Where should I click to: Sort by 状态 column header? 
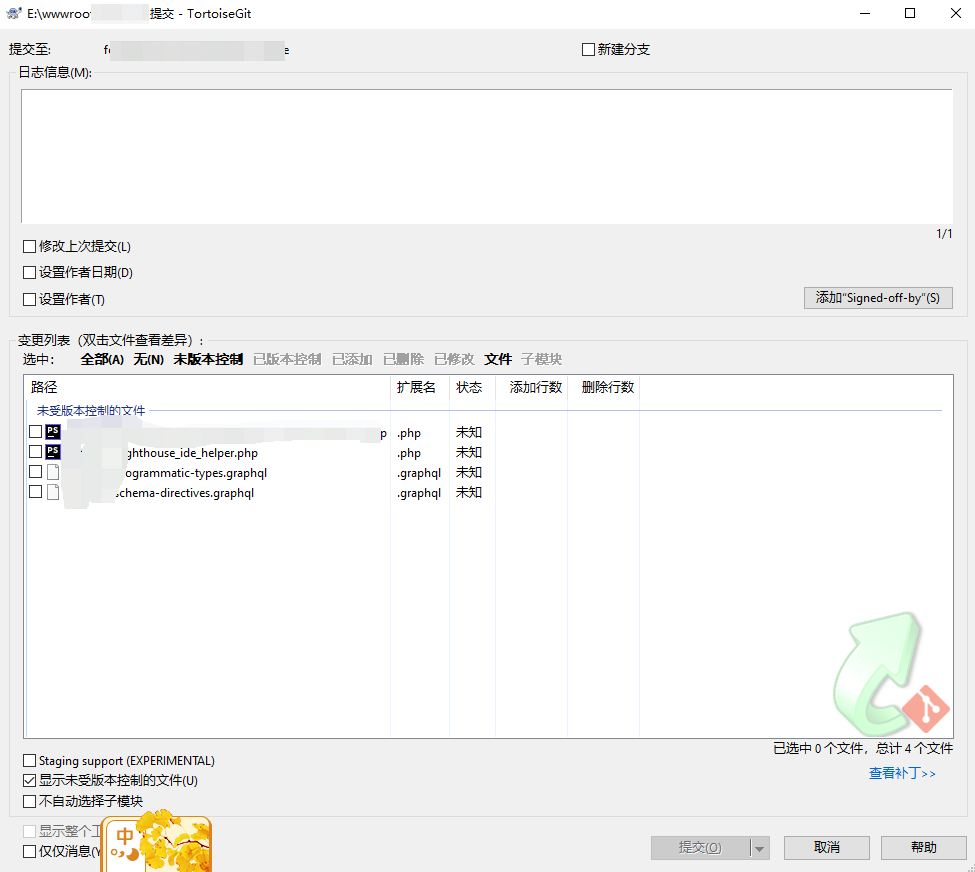(472, 387)
